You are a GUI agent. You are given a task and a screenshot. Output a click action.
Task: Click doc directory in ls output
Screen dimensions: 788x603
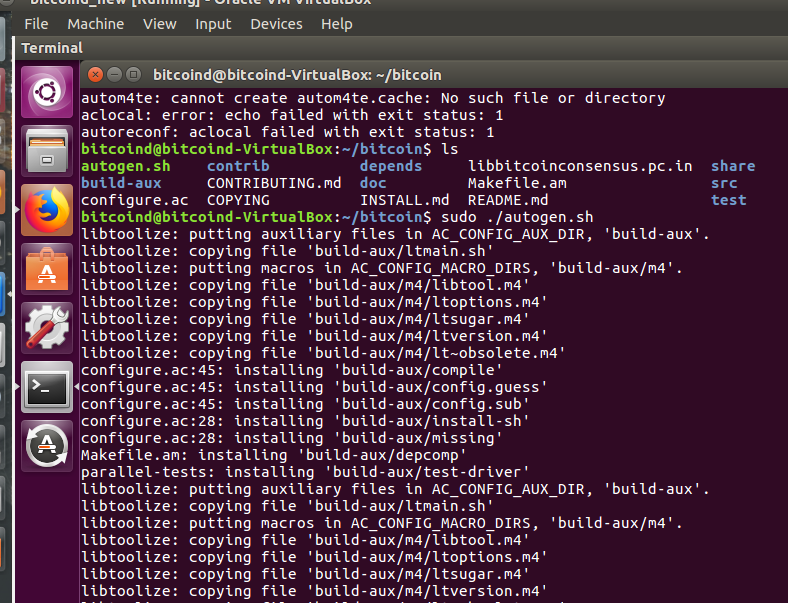click(x=373, y=183)
